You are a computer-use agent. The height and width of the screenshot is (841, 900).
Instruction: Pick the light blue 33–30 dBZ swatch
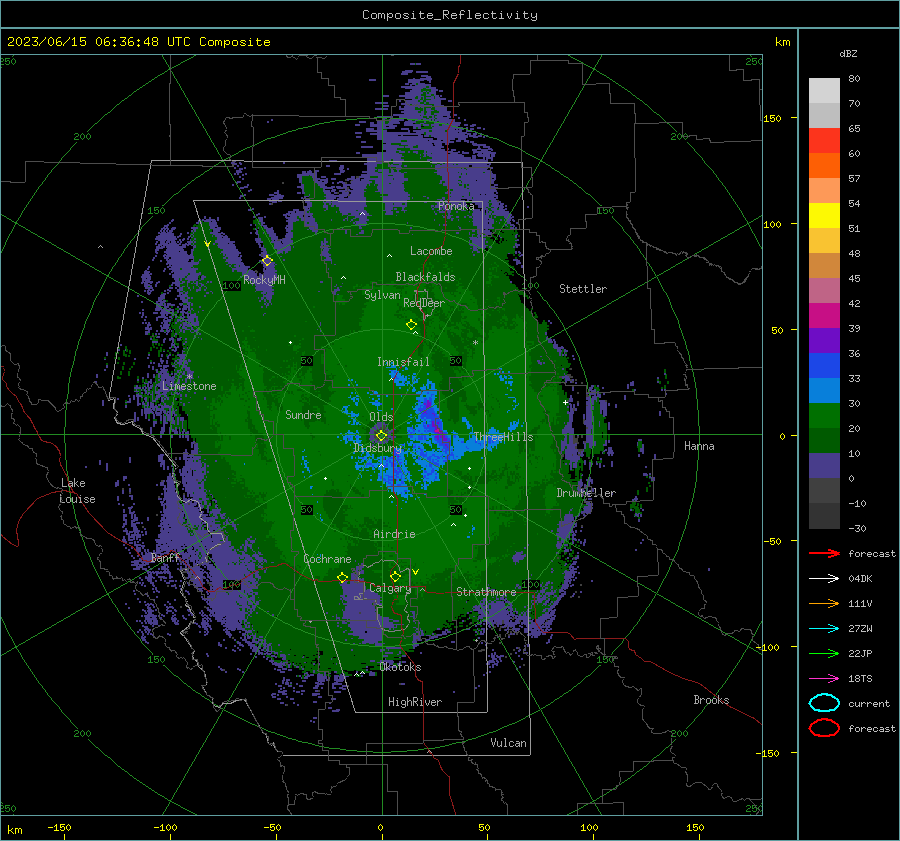824,391
